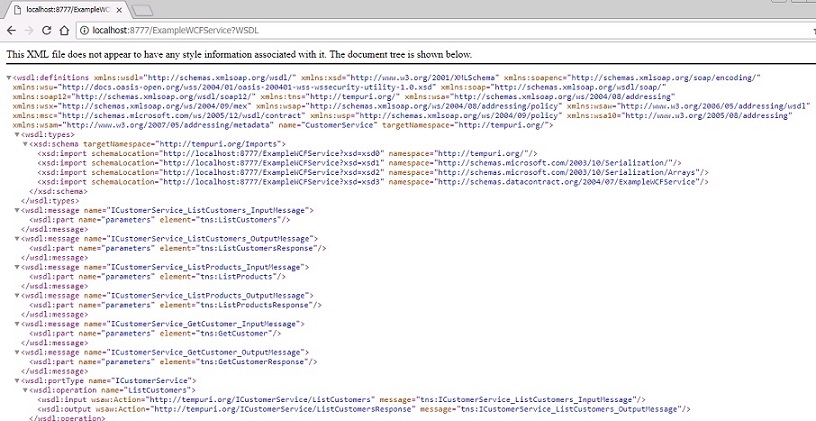The image size is (816, 421).
Task: Click the wsdl:part element tns:ListProducts line
Action: 157,276
